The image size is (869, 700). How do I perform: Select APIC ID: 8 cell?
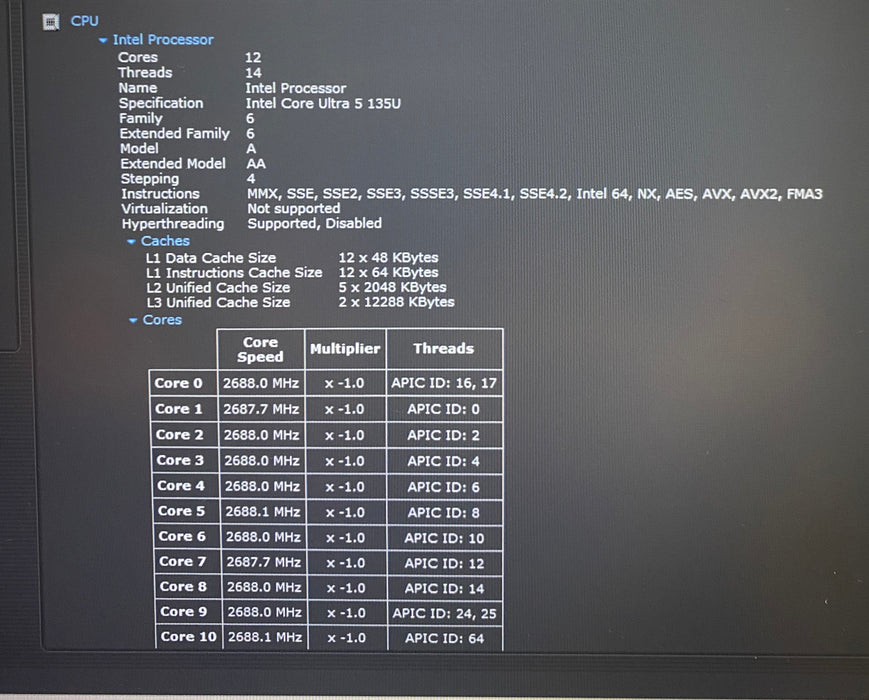444,513
